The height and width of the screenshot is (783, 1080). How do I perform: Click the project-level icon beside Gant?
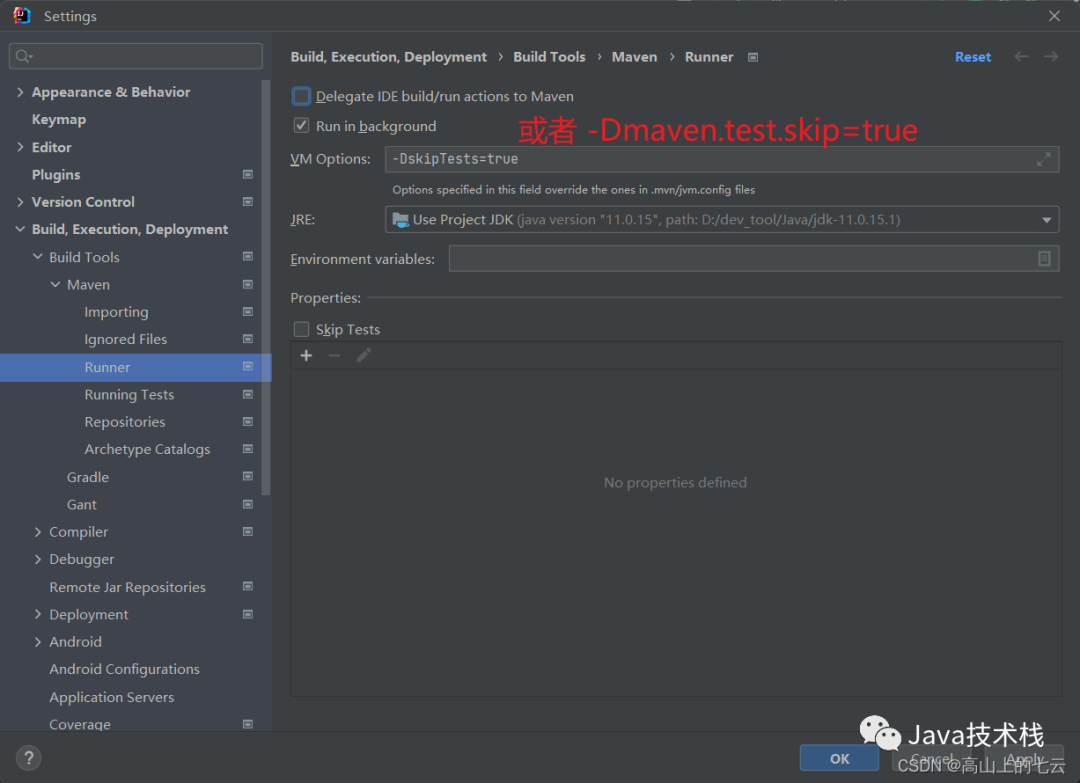point(248,504)
